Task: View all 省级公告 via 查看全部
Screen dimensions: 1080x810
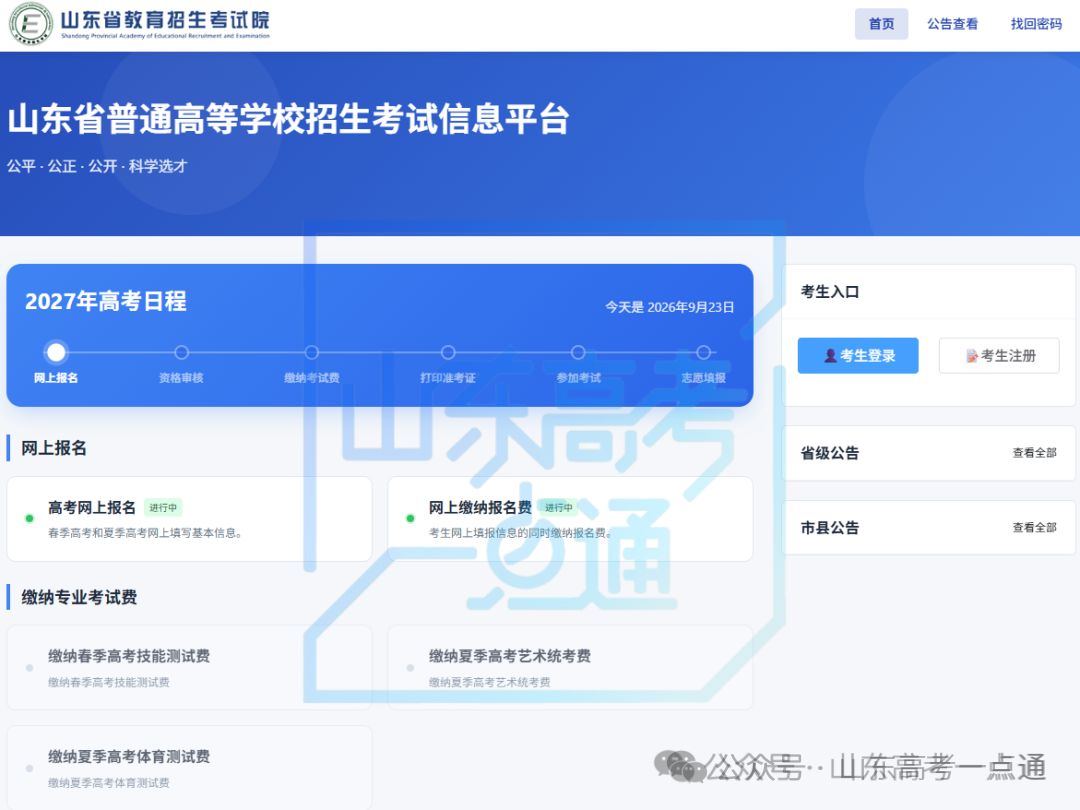Action: point(1034,453)
